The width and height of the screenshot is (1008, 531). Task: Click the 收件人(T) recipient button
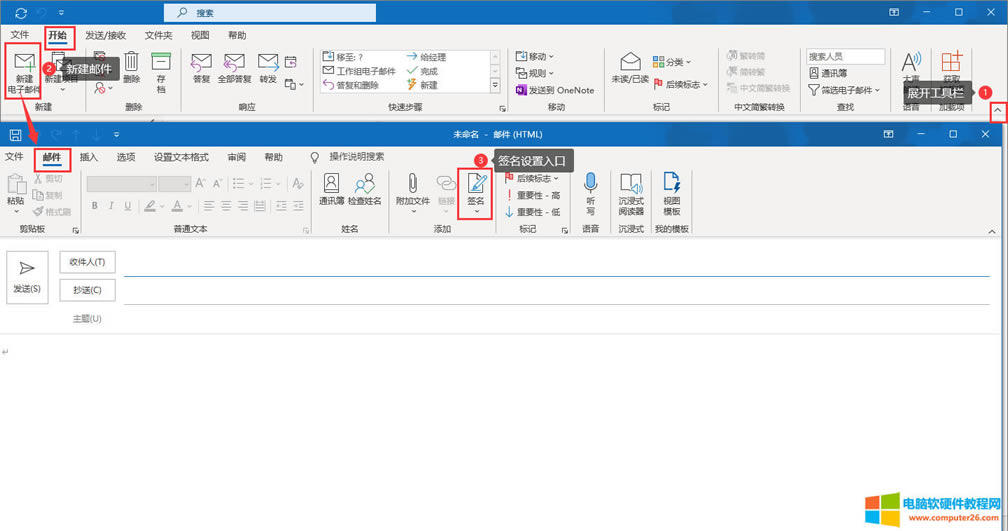tap(88, 262)
